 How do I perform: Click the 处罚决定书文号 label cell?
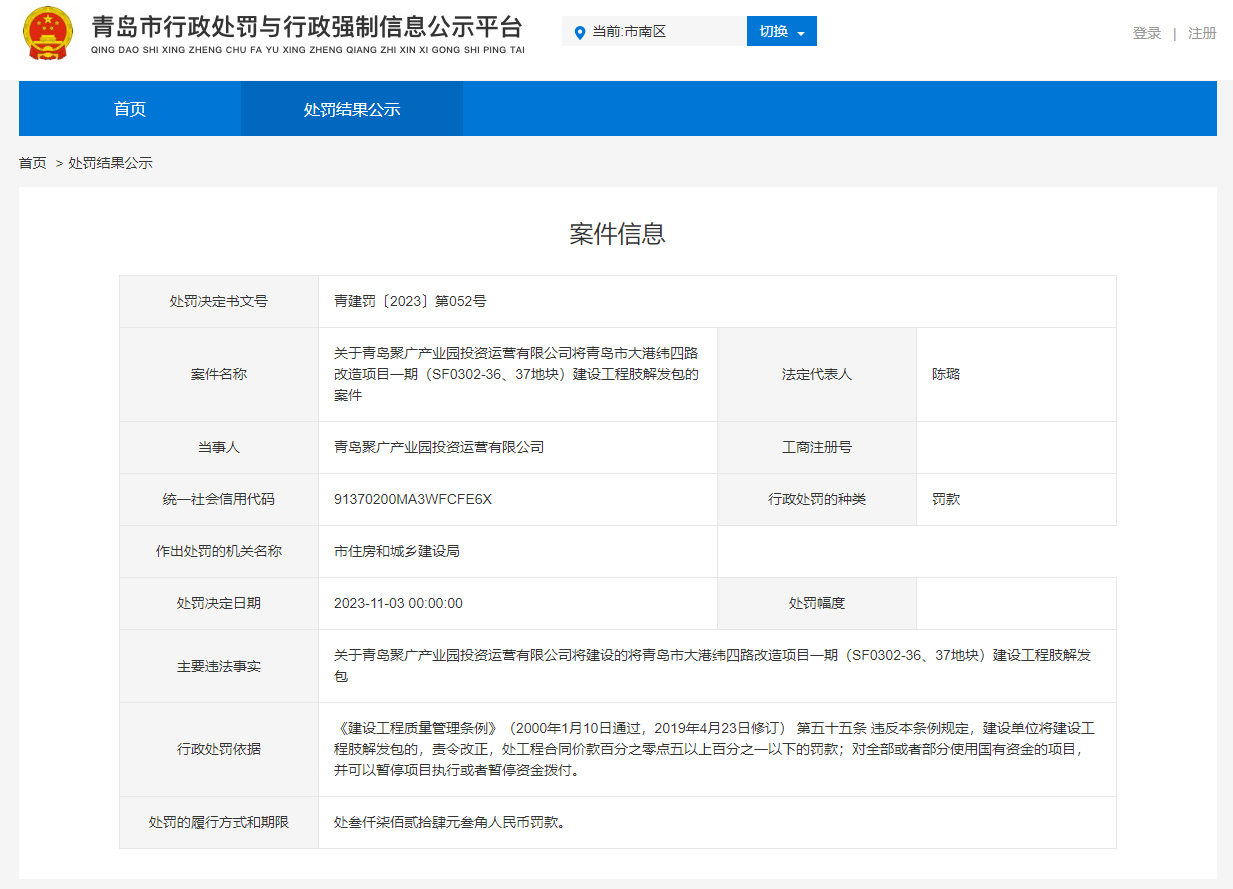click(219, 301)
